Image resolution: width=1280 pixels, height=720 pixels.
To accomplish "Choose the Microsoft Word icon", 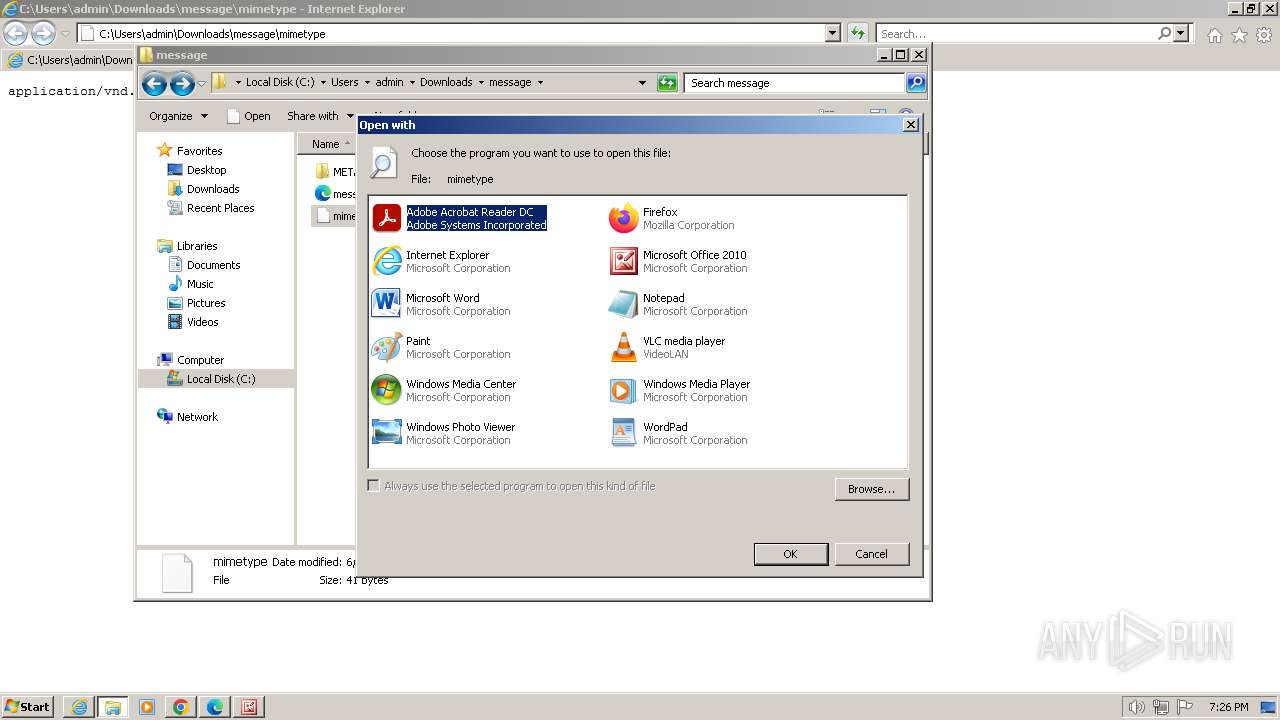I will point(387,304).
